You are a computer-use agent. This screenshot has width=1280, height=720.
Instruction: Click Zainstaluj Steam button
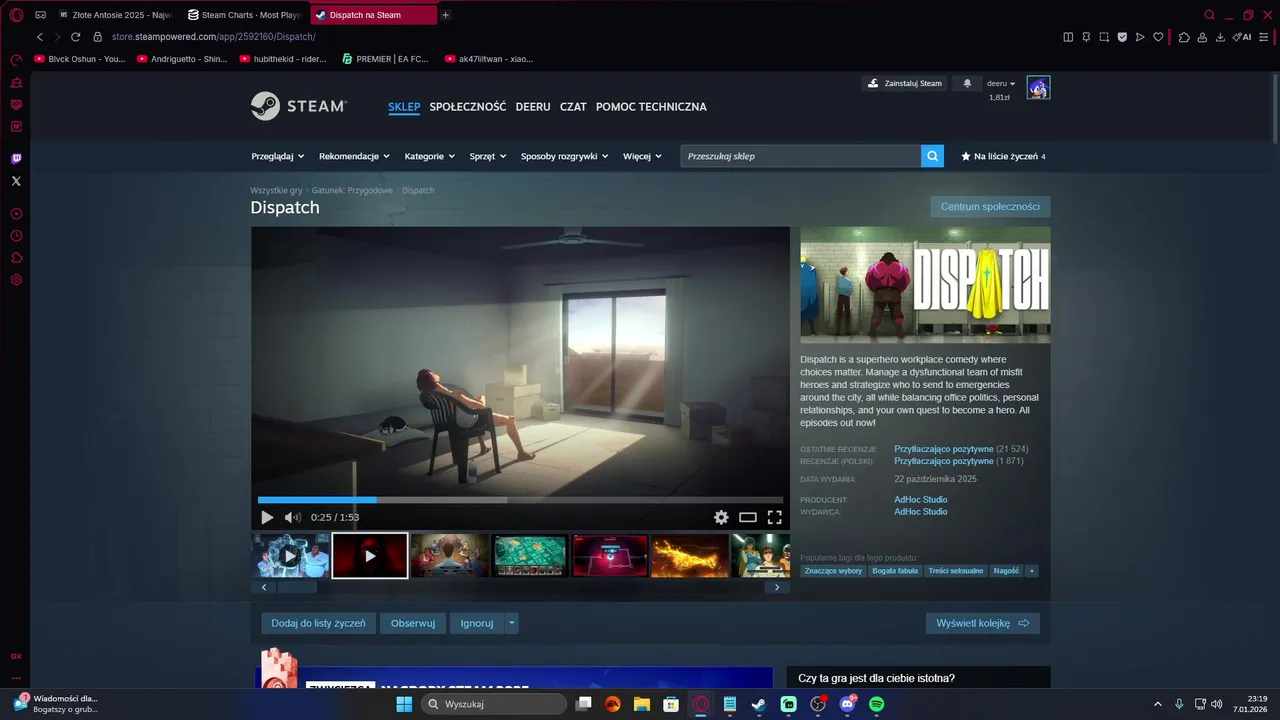point(904,83)
